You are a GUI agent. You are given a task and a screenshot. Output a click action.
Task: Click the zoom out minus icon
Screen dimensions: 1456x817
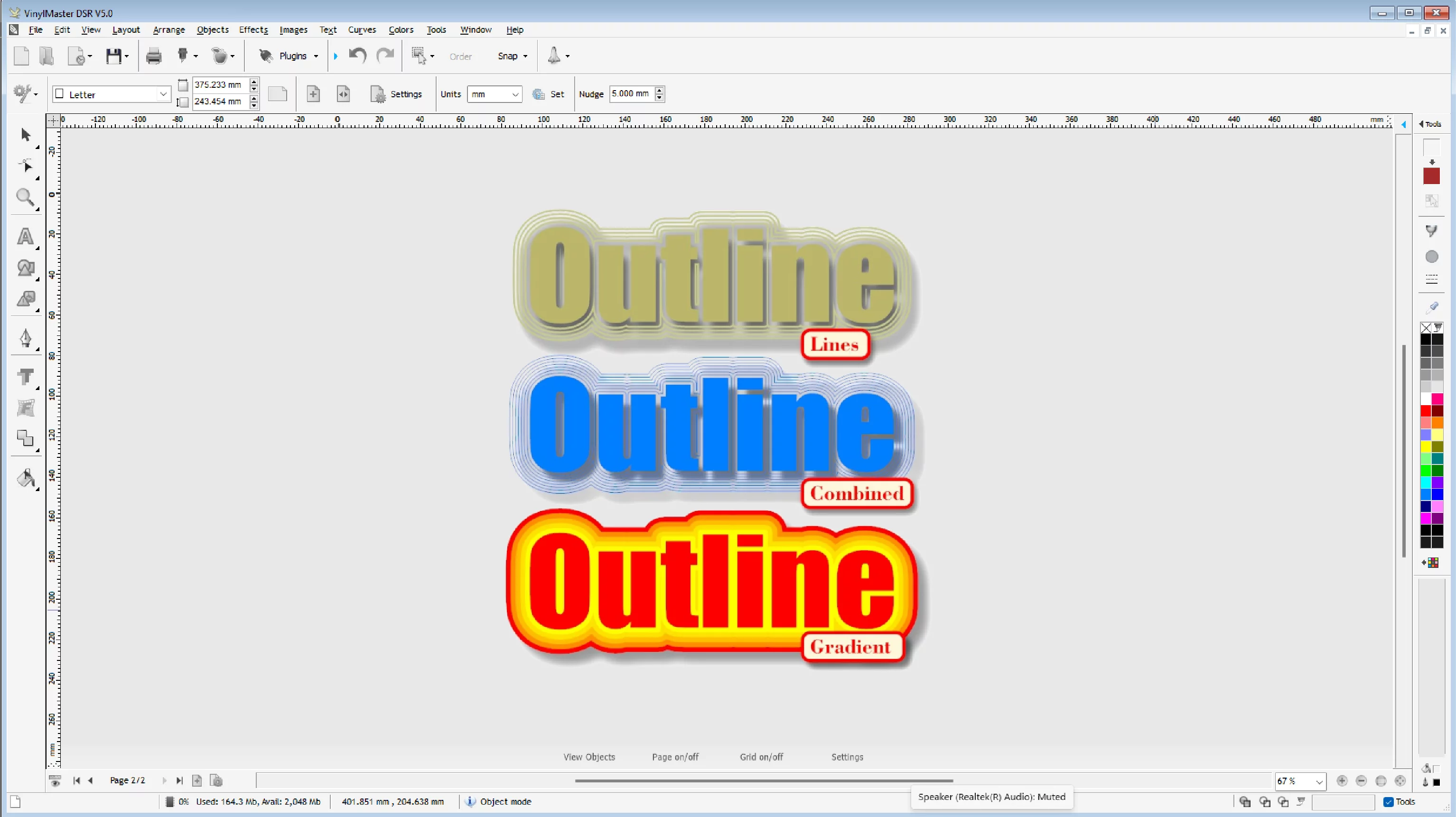coord(1361,780)
